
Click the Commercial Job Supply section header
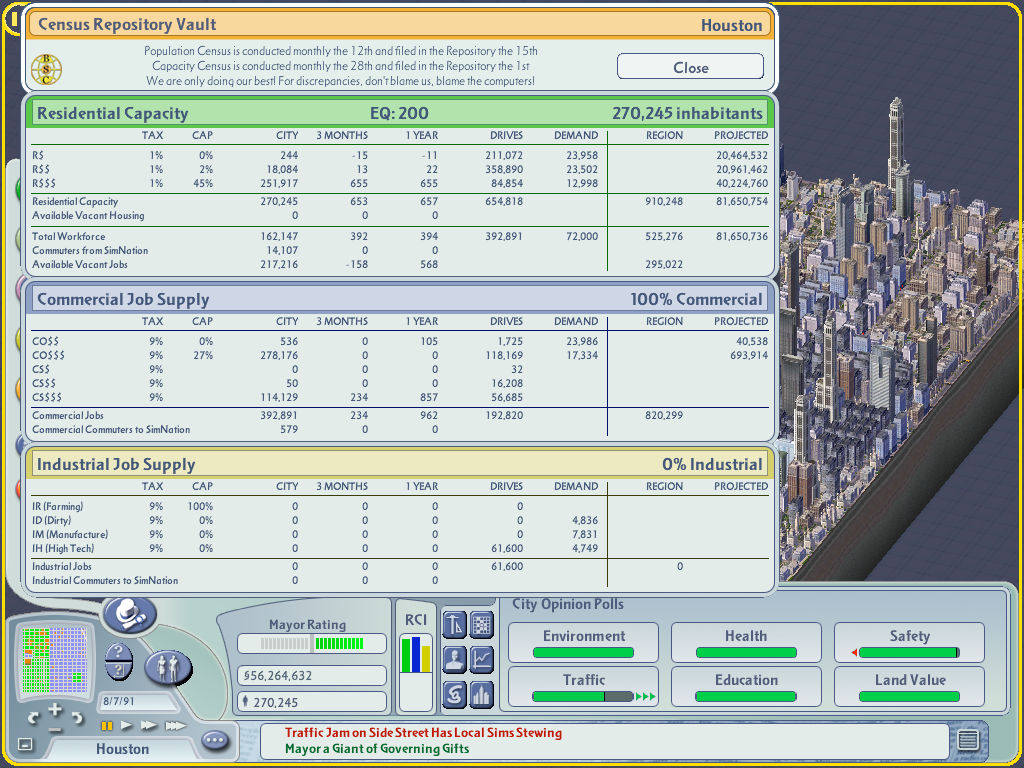pyautogui.click(x=400, y=299)
